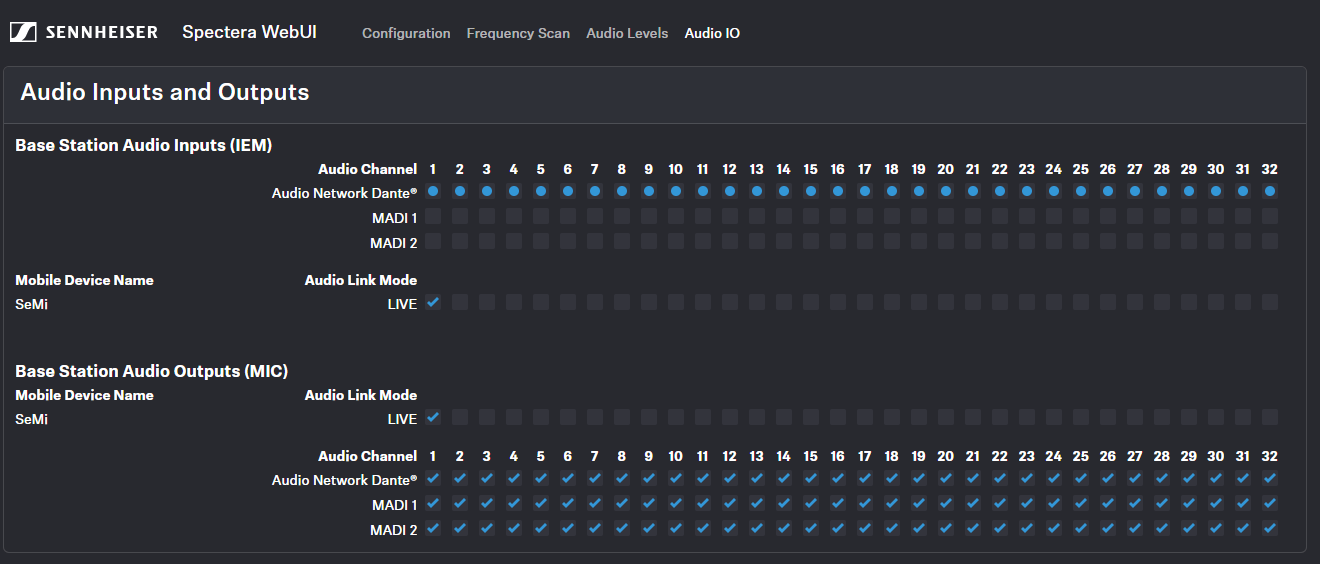The image size is (1320, 564).
Task: Uncheck MADI 2 output for channel 32
Action: point(1270,529)
